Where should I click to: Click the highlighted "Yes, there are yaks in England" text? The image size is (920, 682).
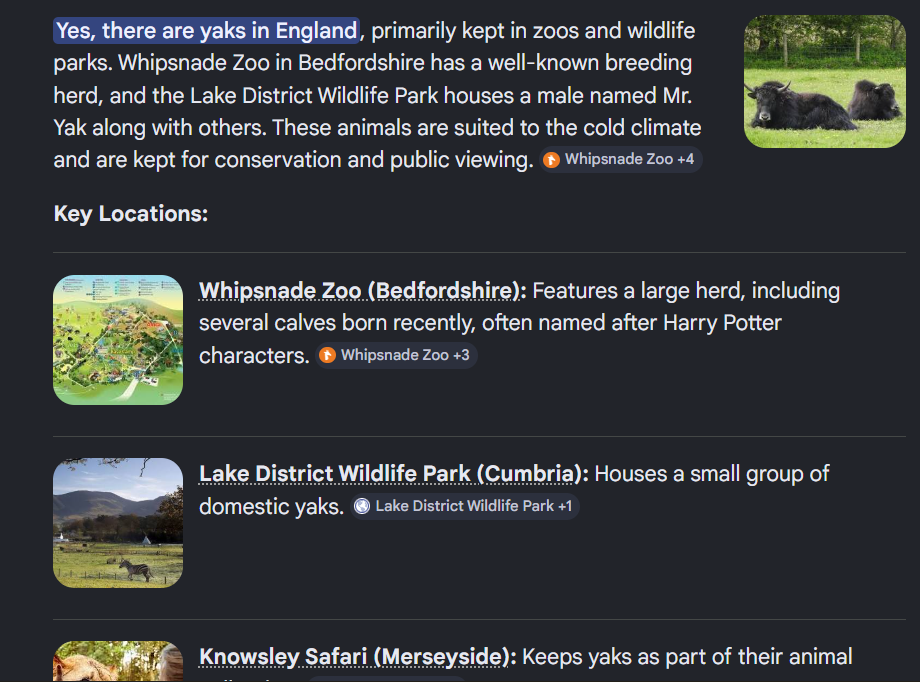206,31
